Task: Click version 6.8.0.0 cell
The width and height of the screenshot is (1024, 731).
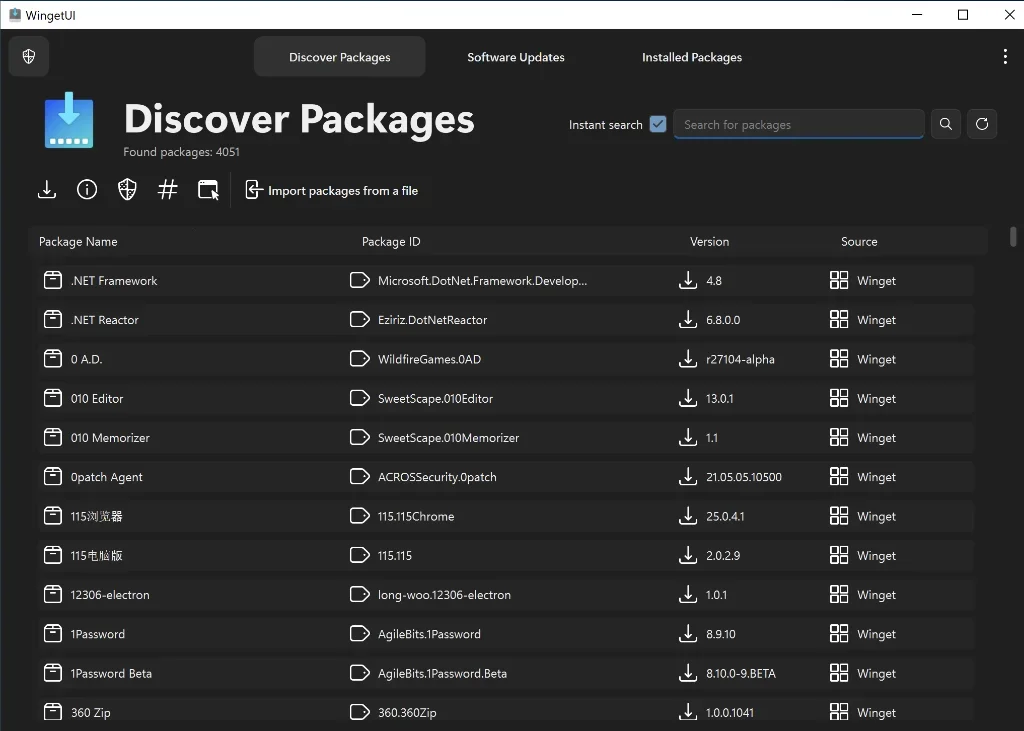Action: (723, 319)
